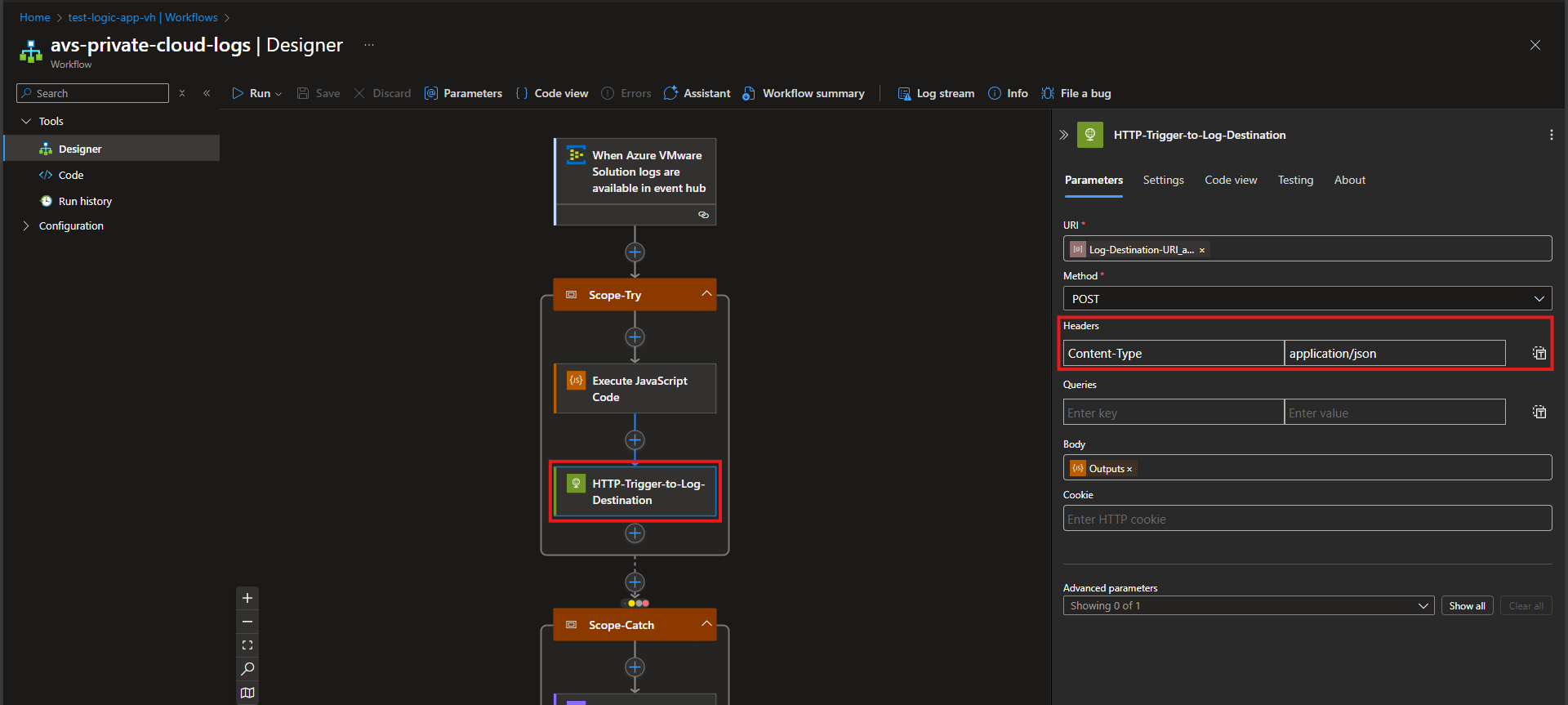The width and height of the screenshot is (1568, 705).
Task: Collapse the Scope-Catch block
Action: pyautogui.click(x=706, y=624)
